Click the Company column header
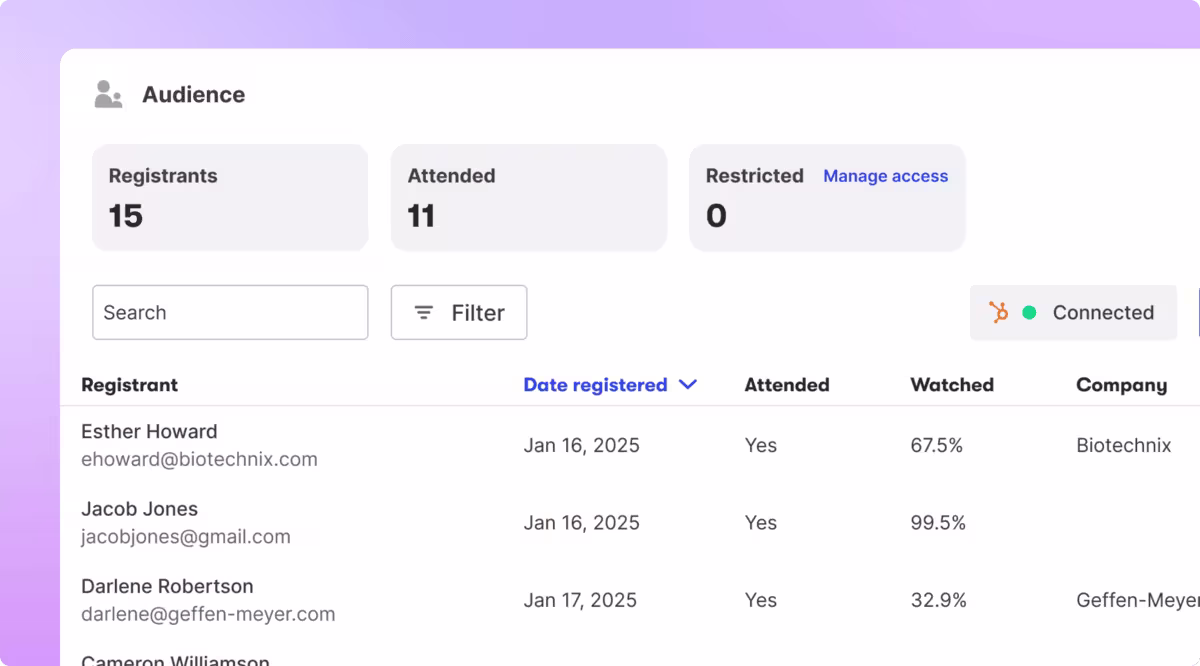Viewport: 1200px width, 666px height. click(x=1121, y=385)
